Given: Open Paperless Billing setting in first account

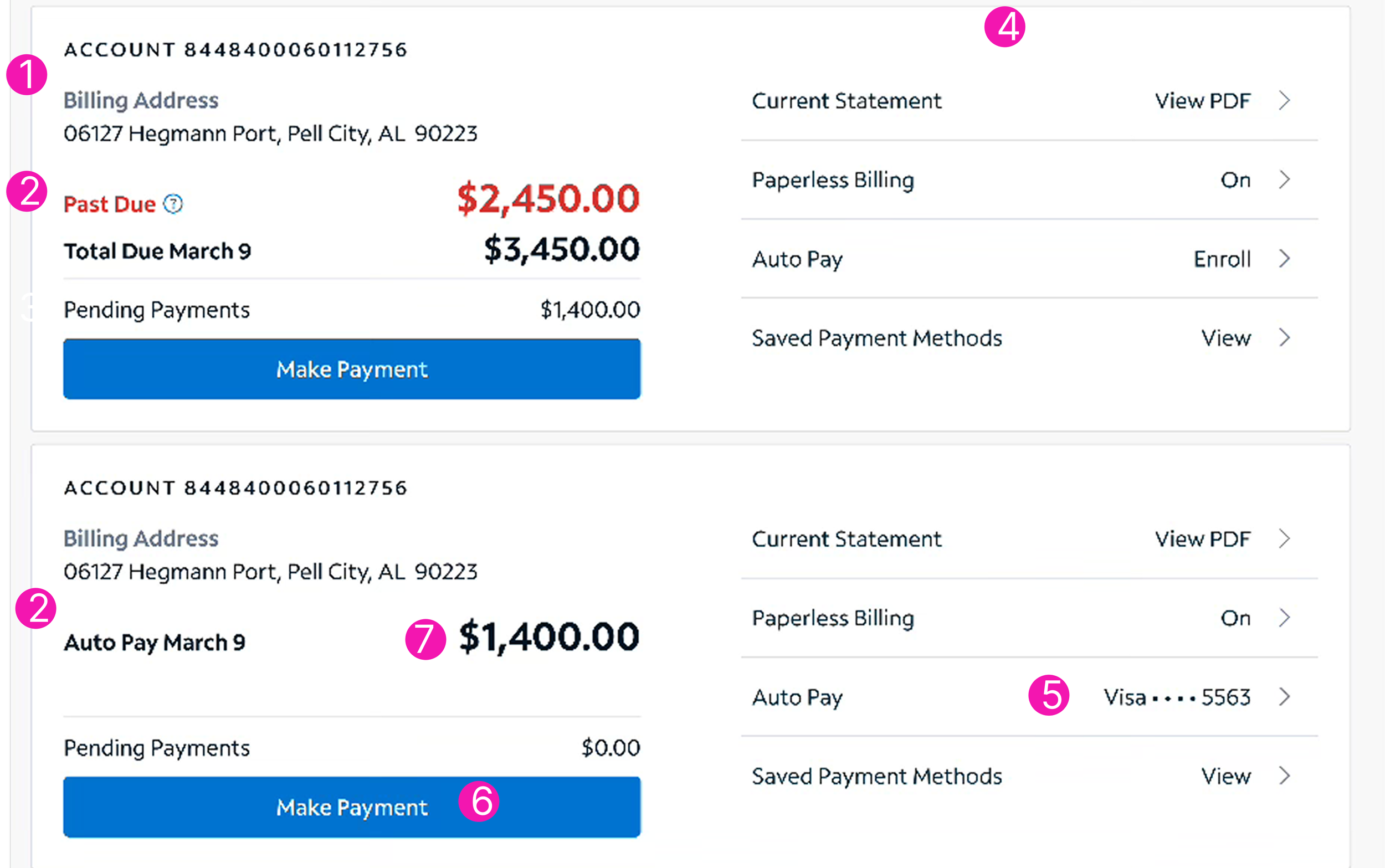Looking at the screenshot, I should 1029,179.
